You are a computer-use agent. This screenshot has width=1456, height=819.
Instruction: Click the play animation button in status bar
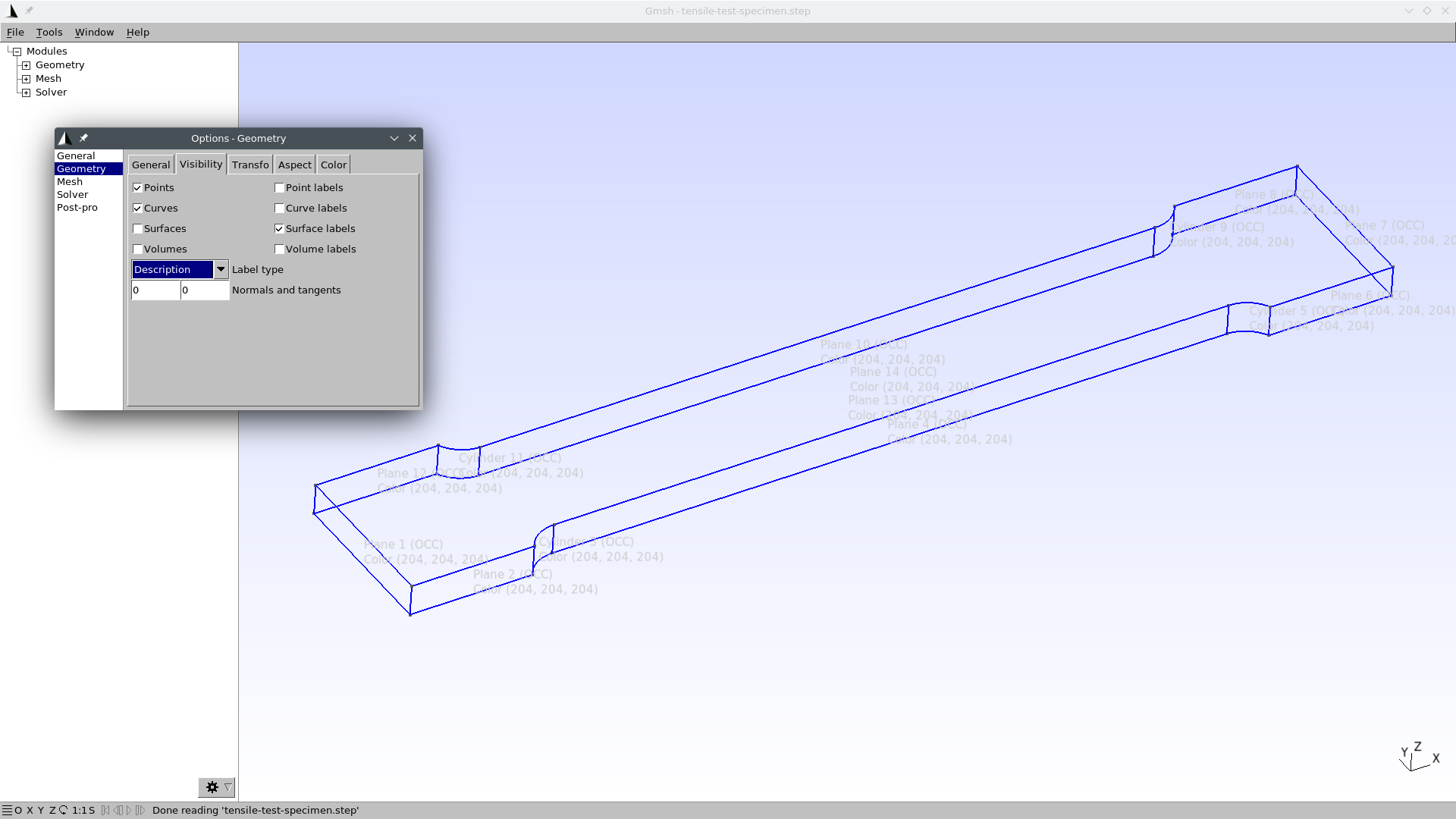click(x=129, y=810)
